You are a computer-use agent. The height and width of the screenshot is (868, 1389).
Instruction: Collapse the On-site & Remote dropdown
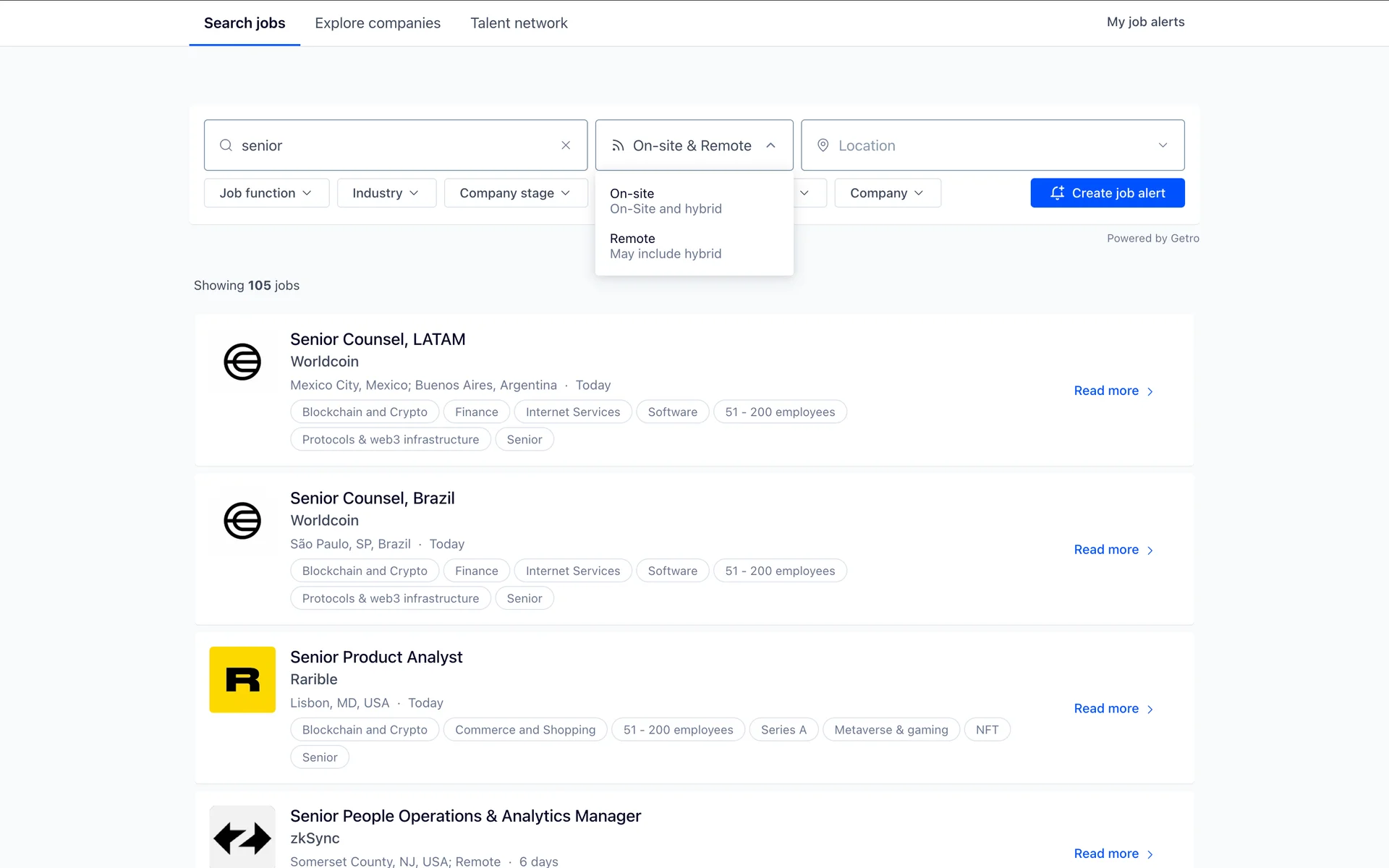click(771, 145)
